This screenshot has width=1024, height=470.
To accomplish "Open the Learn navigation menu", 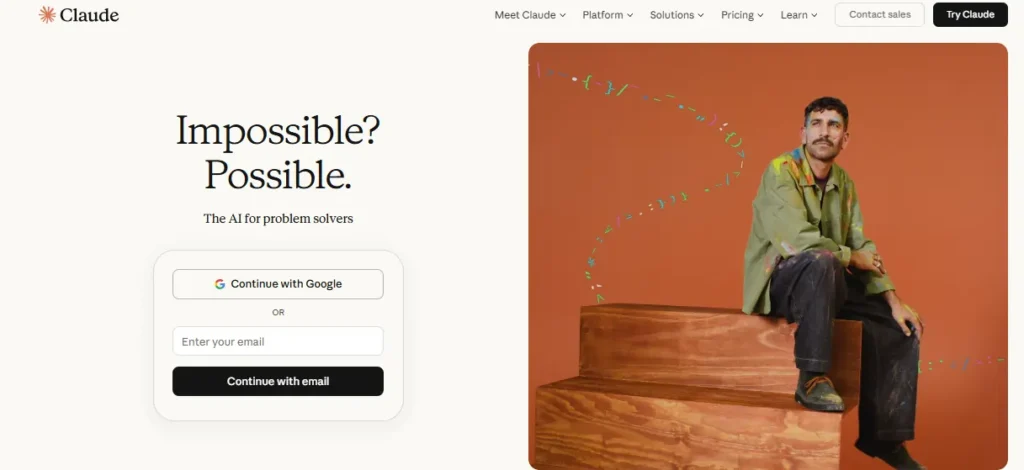I will (794, 15).
